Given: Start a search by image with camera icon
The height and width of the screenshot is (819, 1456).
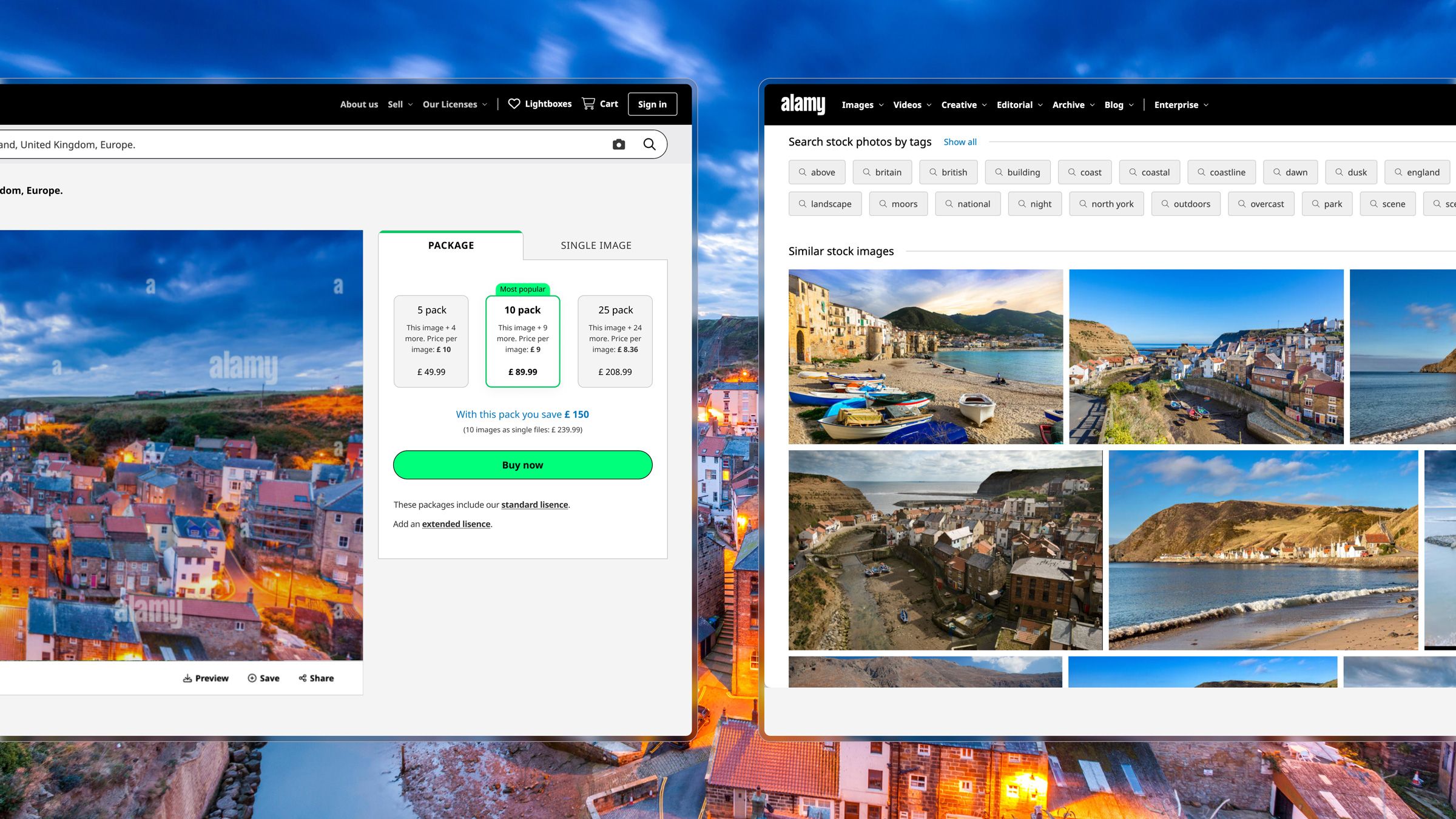Looking at the screenshot, I should point(618,144).
